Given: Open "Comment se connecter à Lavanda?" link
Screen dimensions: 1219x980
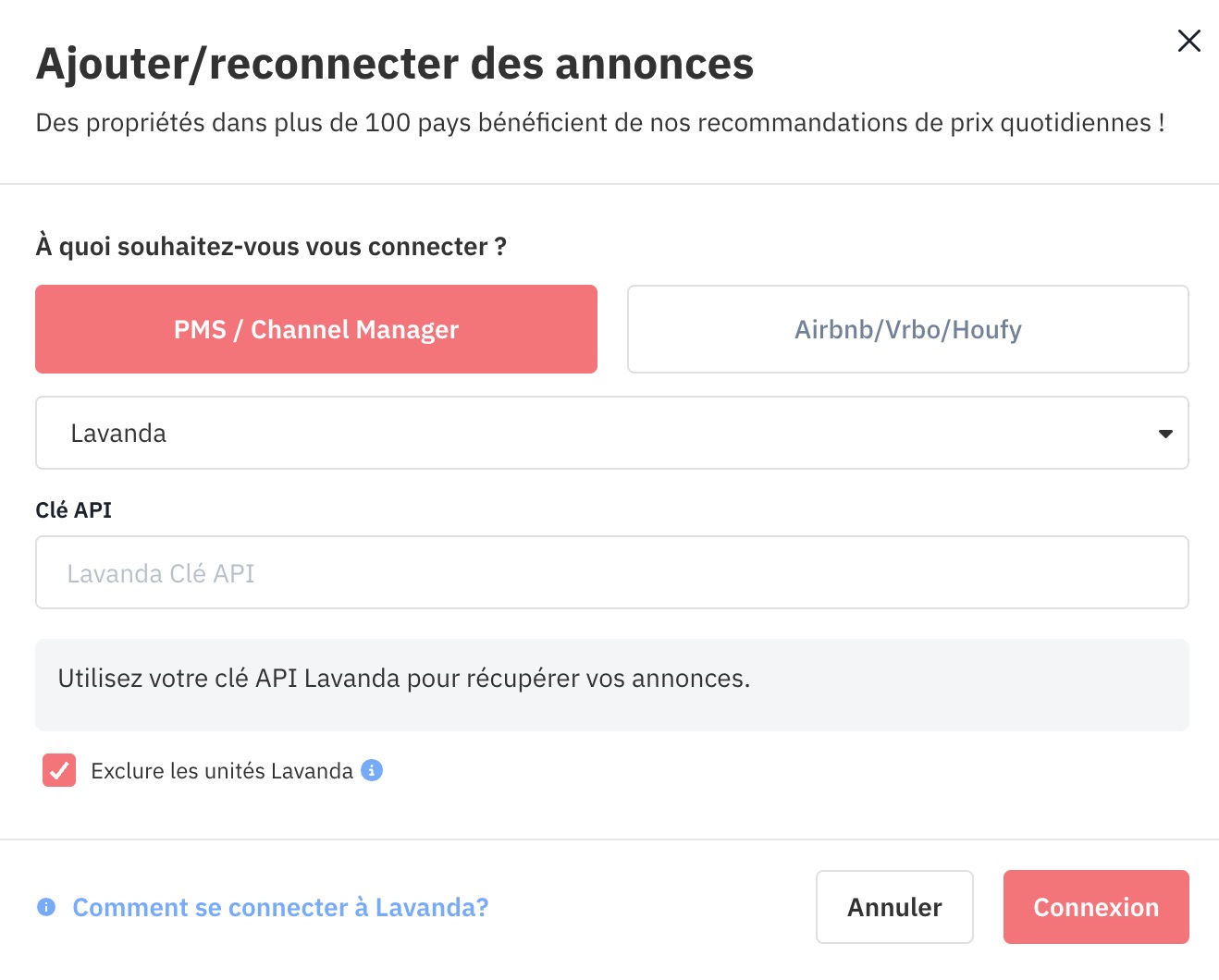Looking at the screenshot, I should coord(280,908).
